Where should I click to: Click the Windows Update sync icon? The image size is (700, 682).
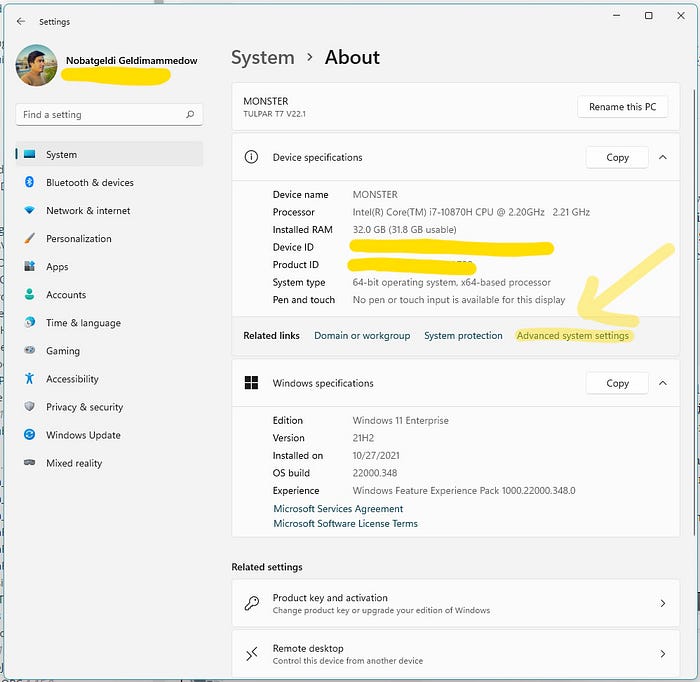29,434
